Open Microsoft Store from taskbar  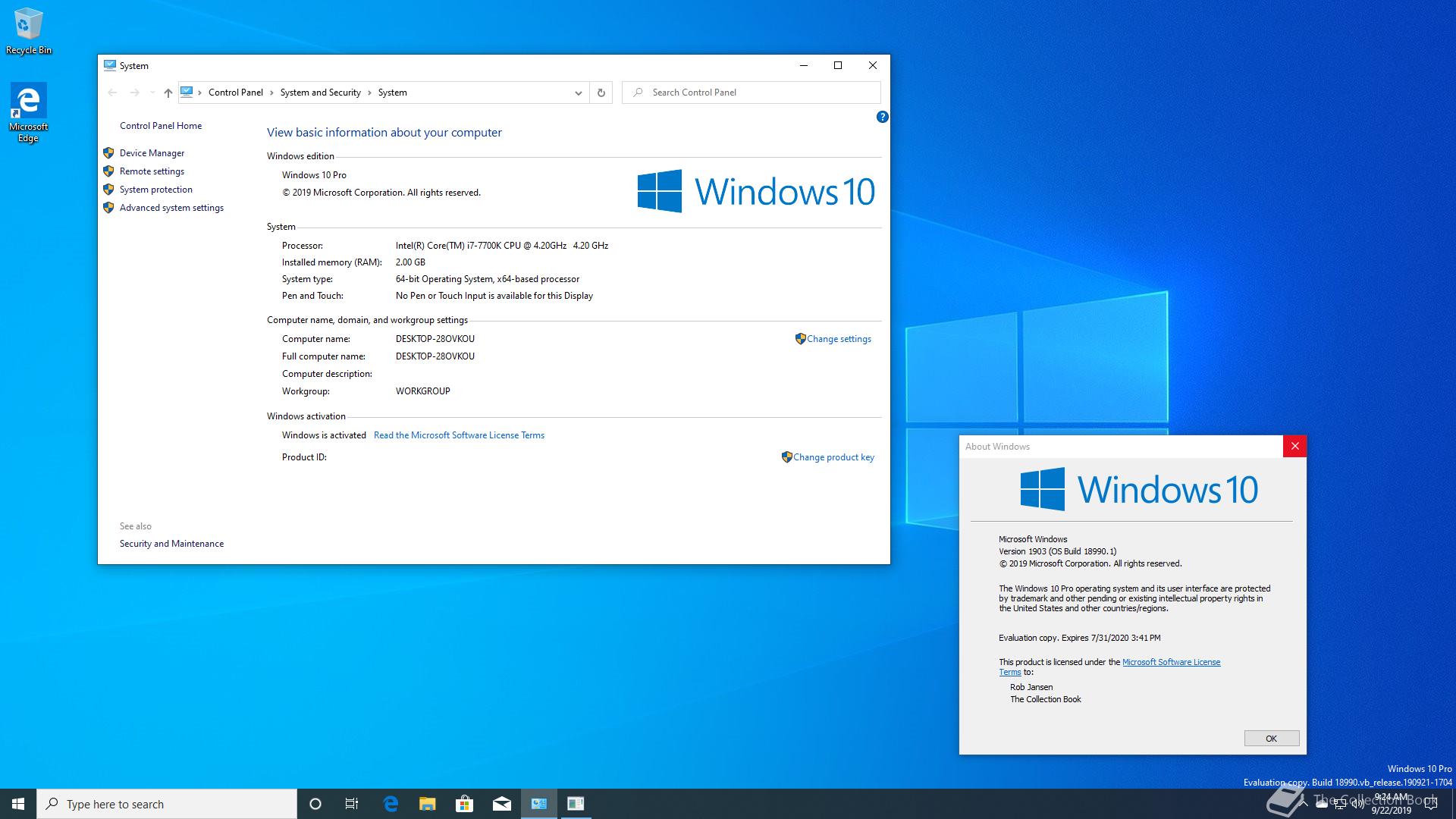pos(464,804)
